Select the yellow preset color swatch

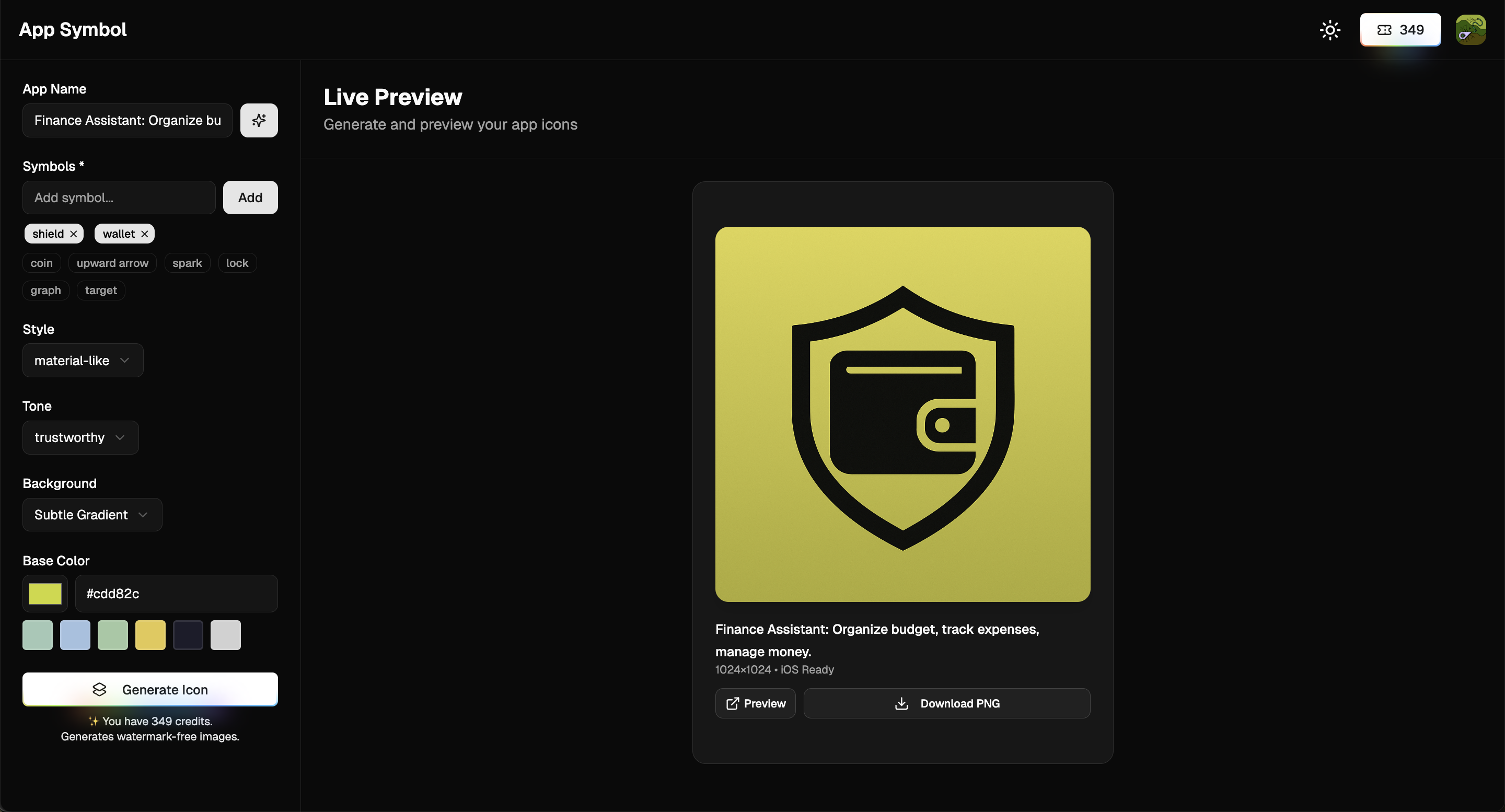150,635
